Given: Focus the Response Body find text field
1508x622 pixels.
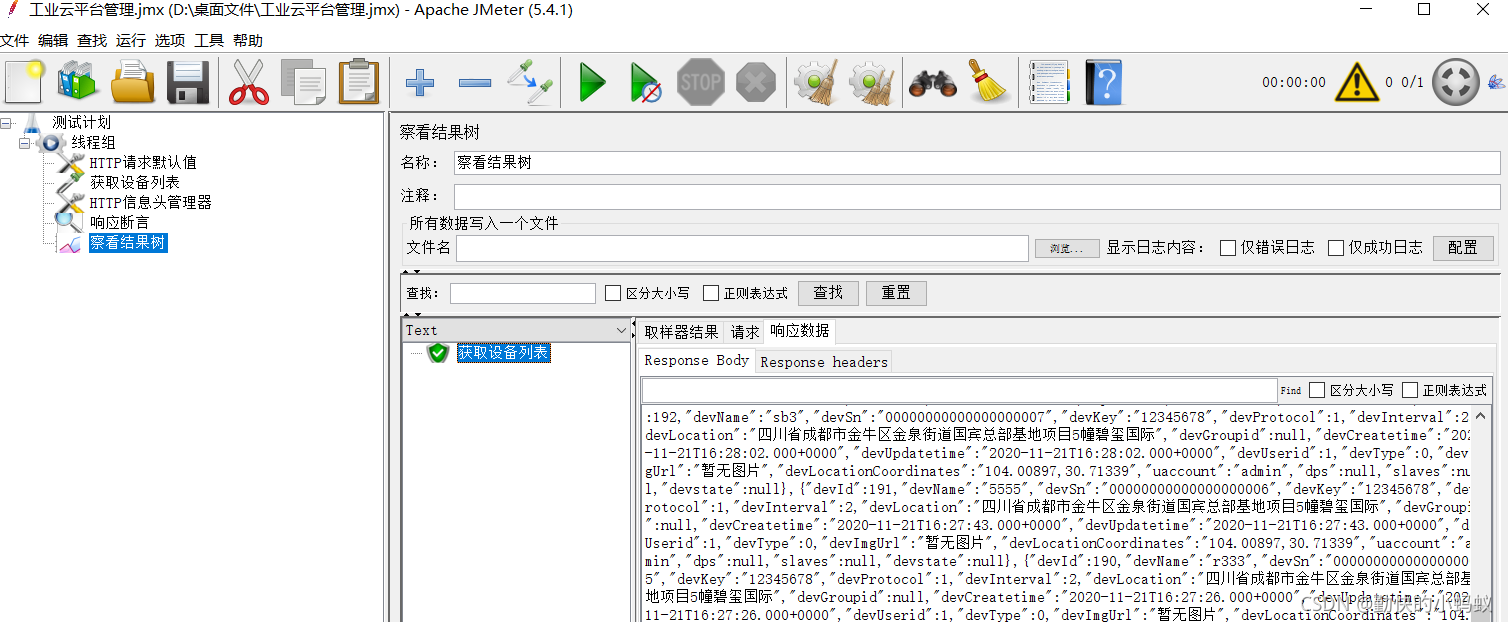Looking at the screenshot, I should (x=959, y=390).
